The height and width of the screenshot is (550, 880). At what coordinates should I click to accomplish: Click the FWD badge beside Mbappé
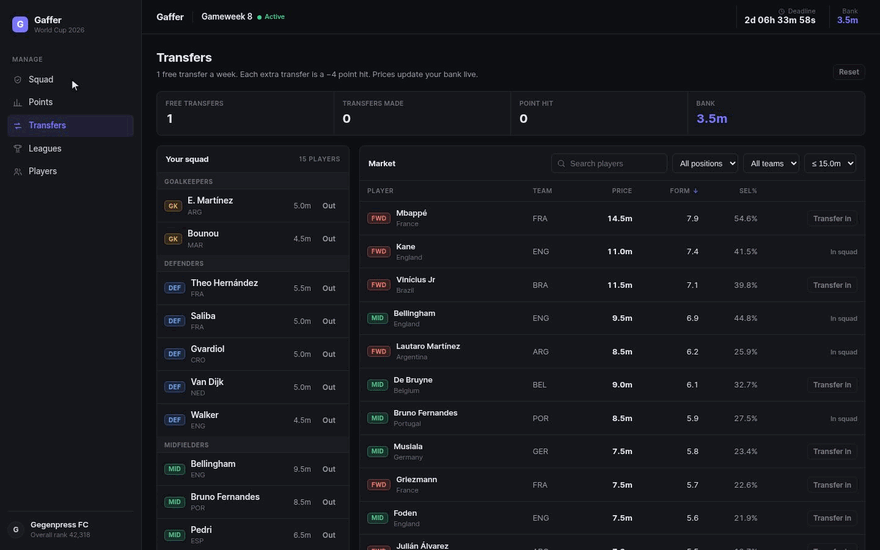coord(379,218)
